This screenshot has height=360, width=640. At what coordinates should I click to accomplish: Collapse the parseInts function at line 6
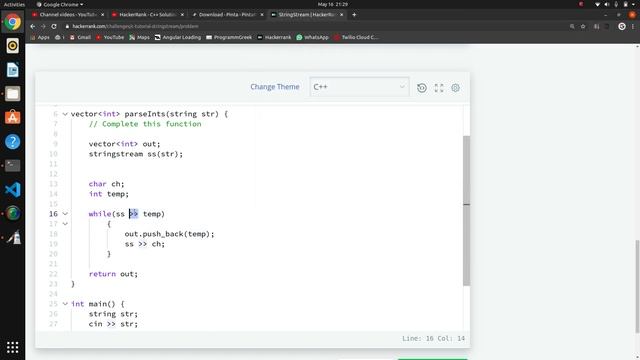pos(65,114)
